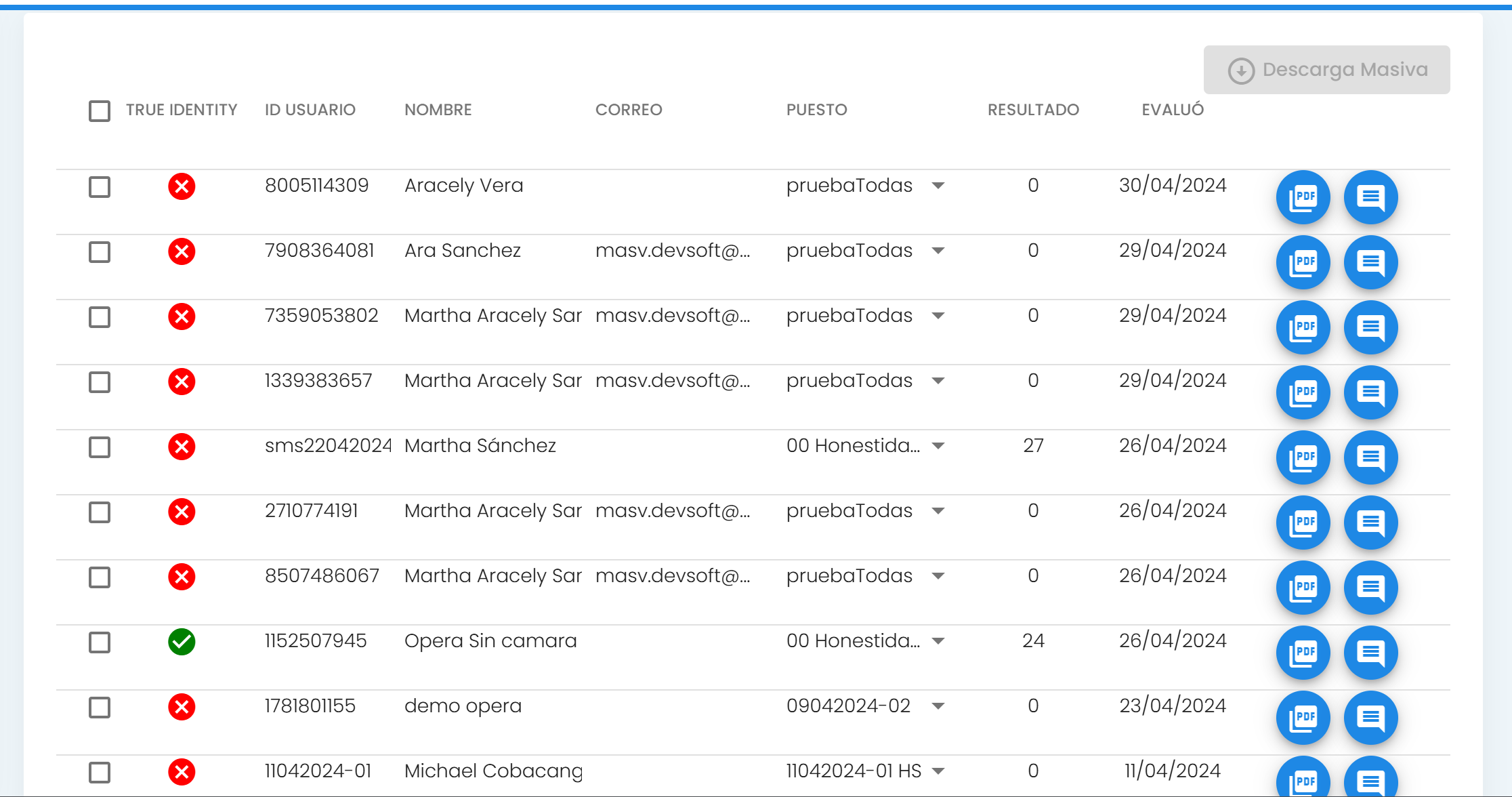Click the Descarga Masiva button
Screen dimensions: 1512x797
pos(1326,70)
